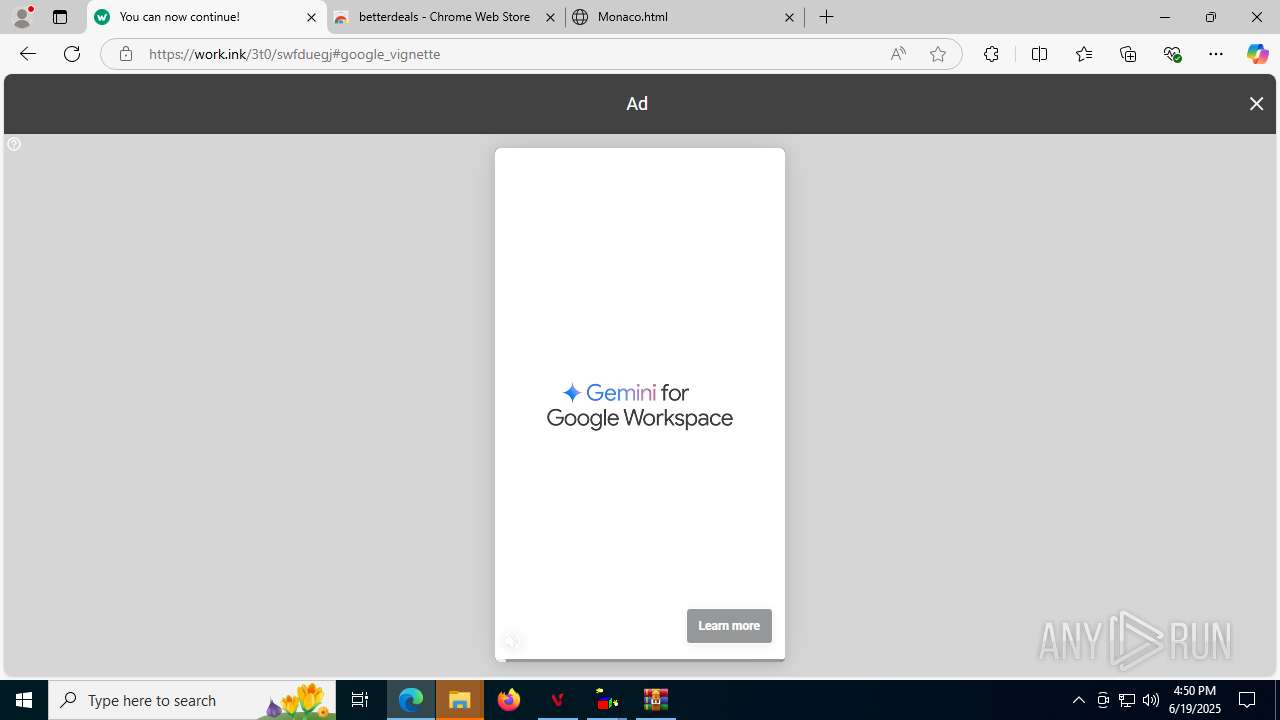Open the notification center icon

pyautogui.click(x=1247, y=700)
